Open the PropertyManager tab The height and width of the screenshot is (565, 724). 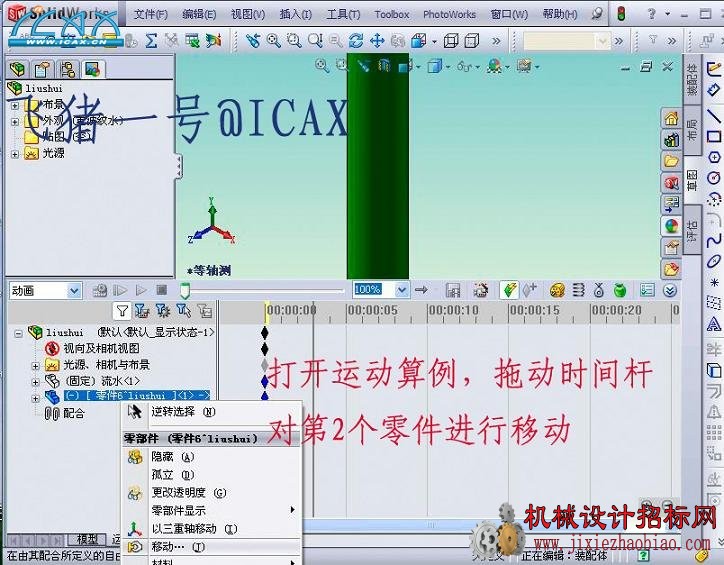pos(42,69)
